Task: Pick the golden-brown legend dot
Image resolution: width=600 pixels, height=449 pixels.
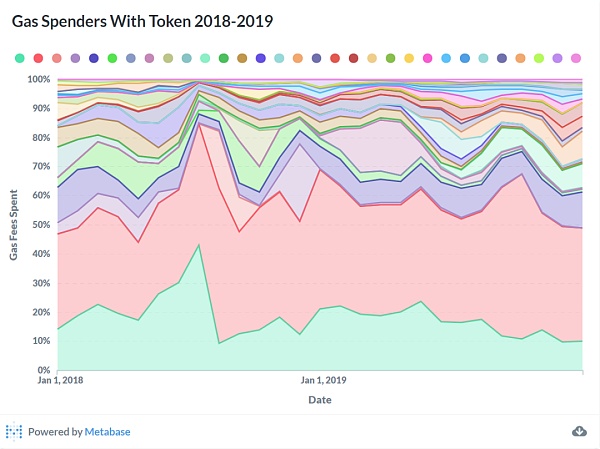Action: (242, 60)
